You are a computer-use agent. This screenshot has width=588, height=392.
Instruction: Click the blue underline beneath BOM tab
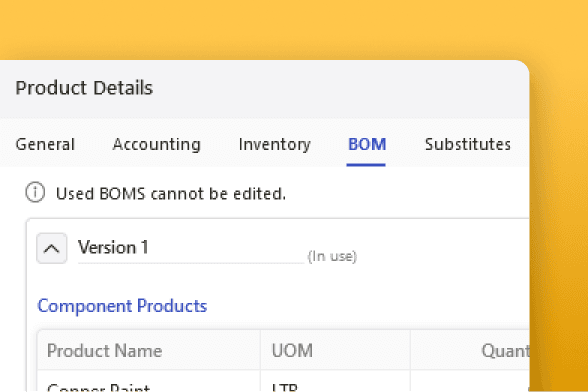[366, 164]
